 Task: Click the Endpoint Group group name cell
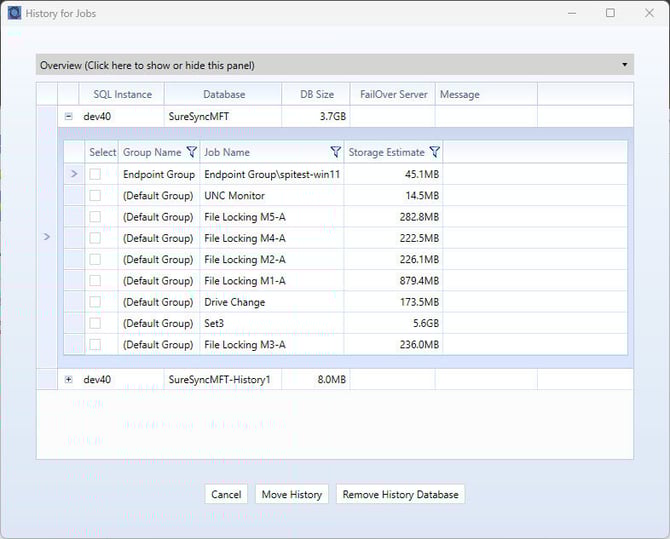pos(159,174)
